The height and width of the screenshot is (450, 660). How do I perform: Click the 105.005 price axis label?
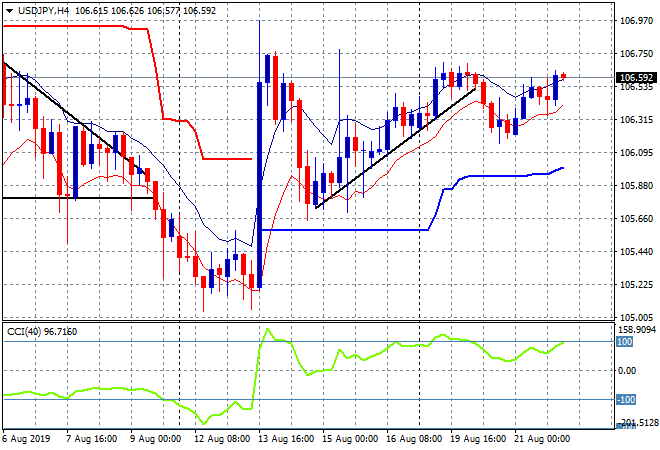tap(636, 318)
